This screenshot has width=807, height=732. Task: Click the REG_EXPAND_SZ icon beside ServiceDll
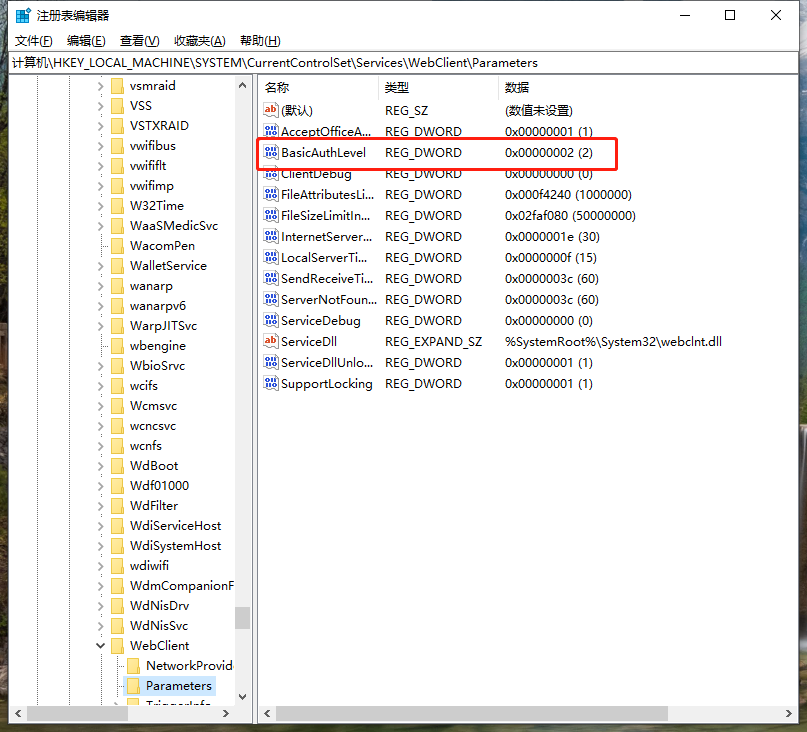tap(271, 341)
